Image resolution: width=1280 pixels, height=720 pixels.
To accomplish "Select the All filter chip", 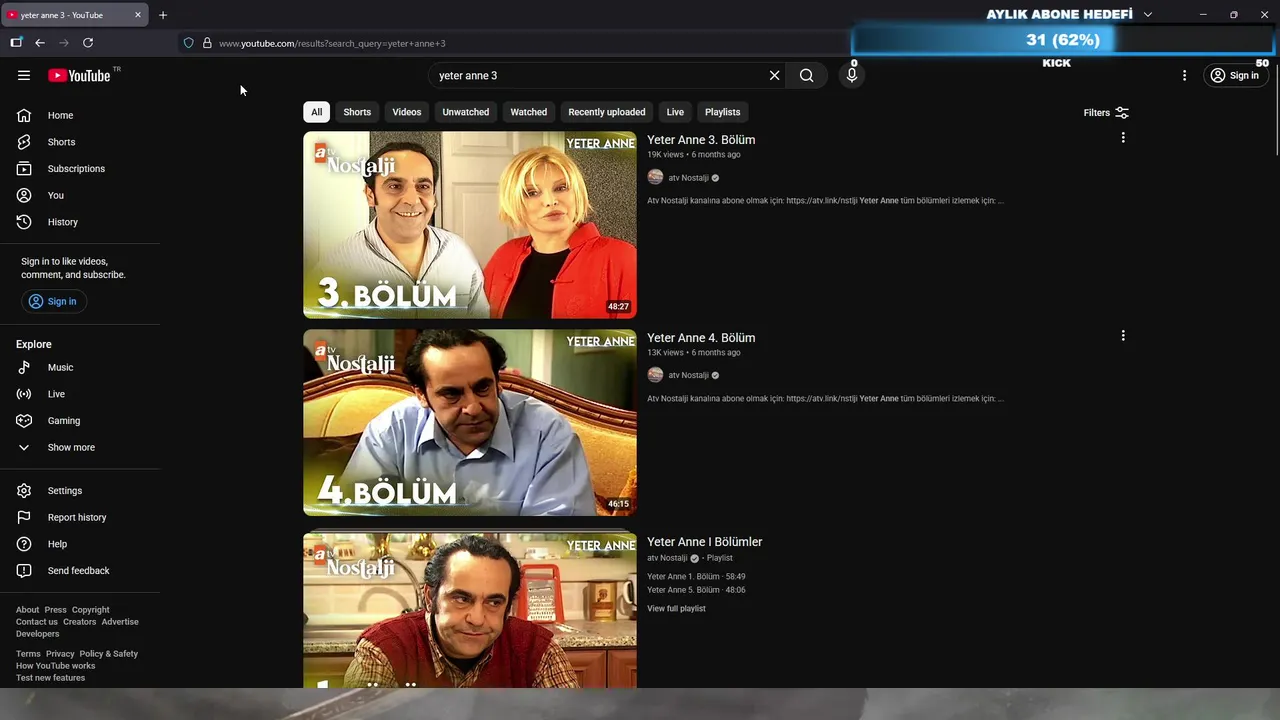I will click(x=316, y=112).
